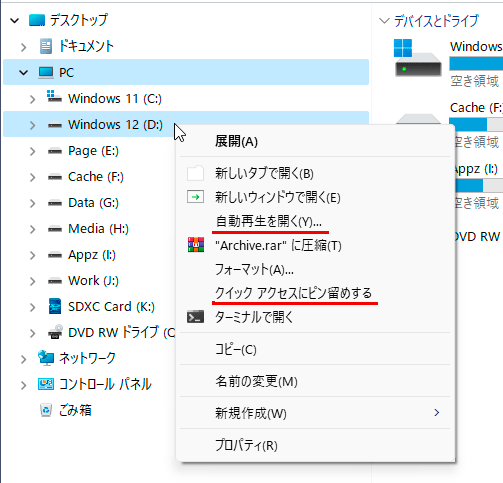Image resolution: width=503 pixels, height=483 pixels.
Task: Expand the コントロール パネル node
Action: (23, 385)
